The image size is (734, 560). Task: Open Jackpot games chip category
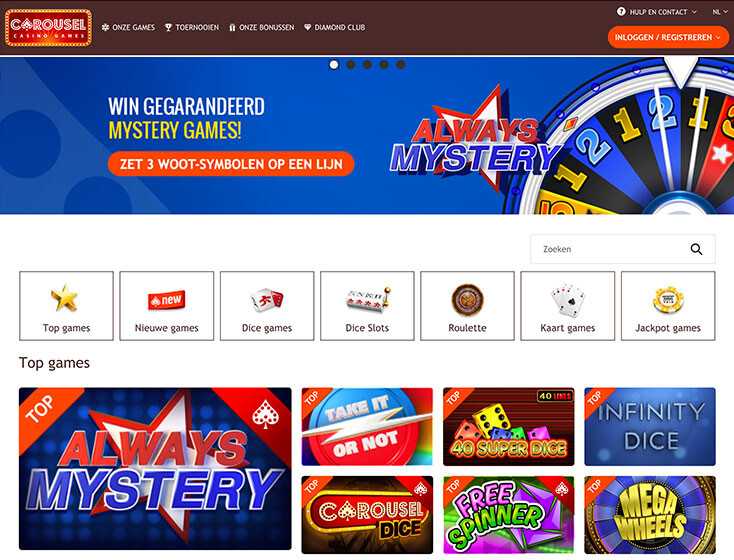pyautogui.click(x=668, y=306)
